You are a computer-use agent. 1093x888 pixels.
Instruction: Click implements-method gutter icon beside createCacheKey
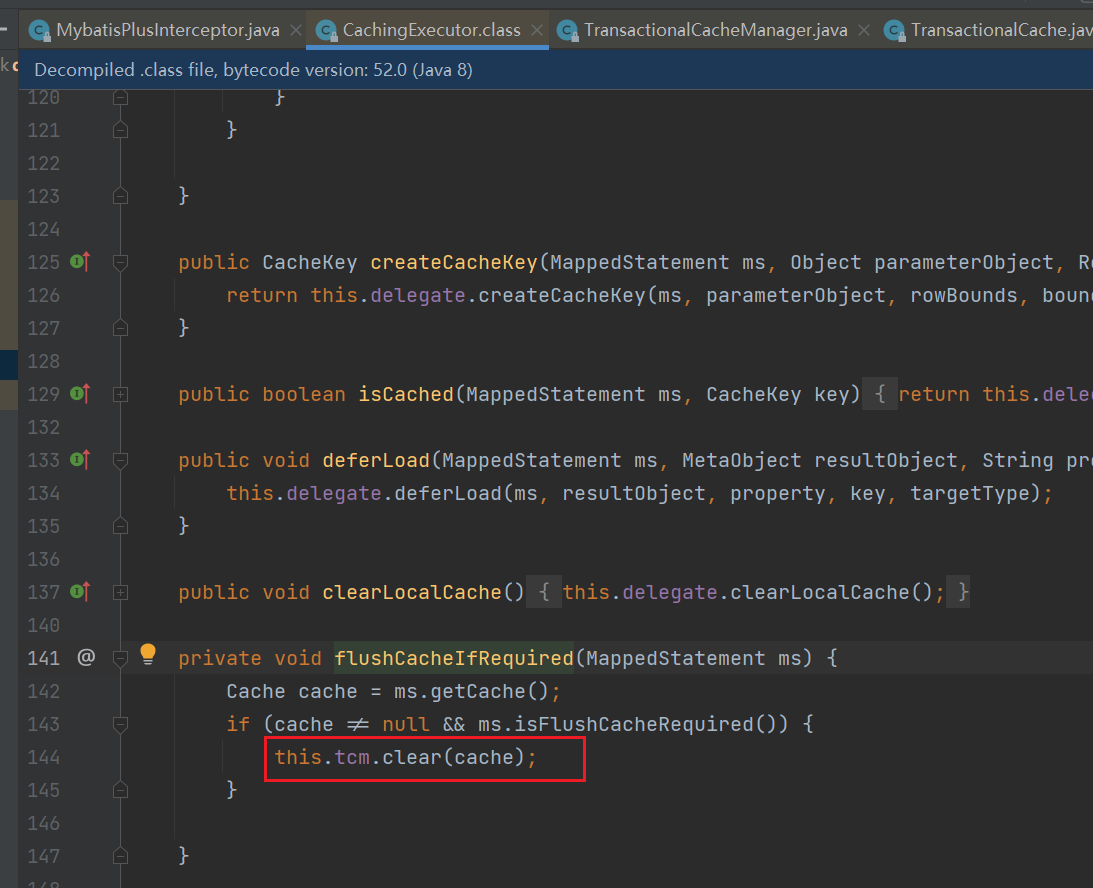pyautogui.click(x=80, y=262)
